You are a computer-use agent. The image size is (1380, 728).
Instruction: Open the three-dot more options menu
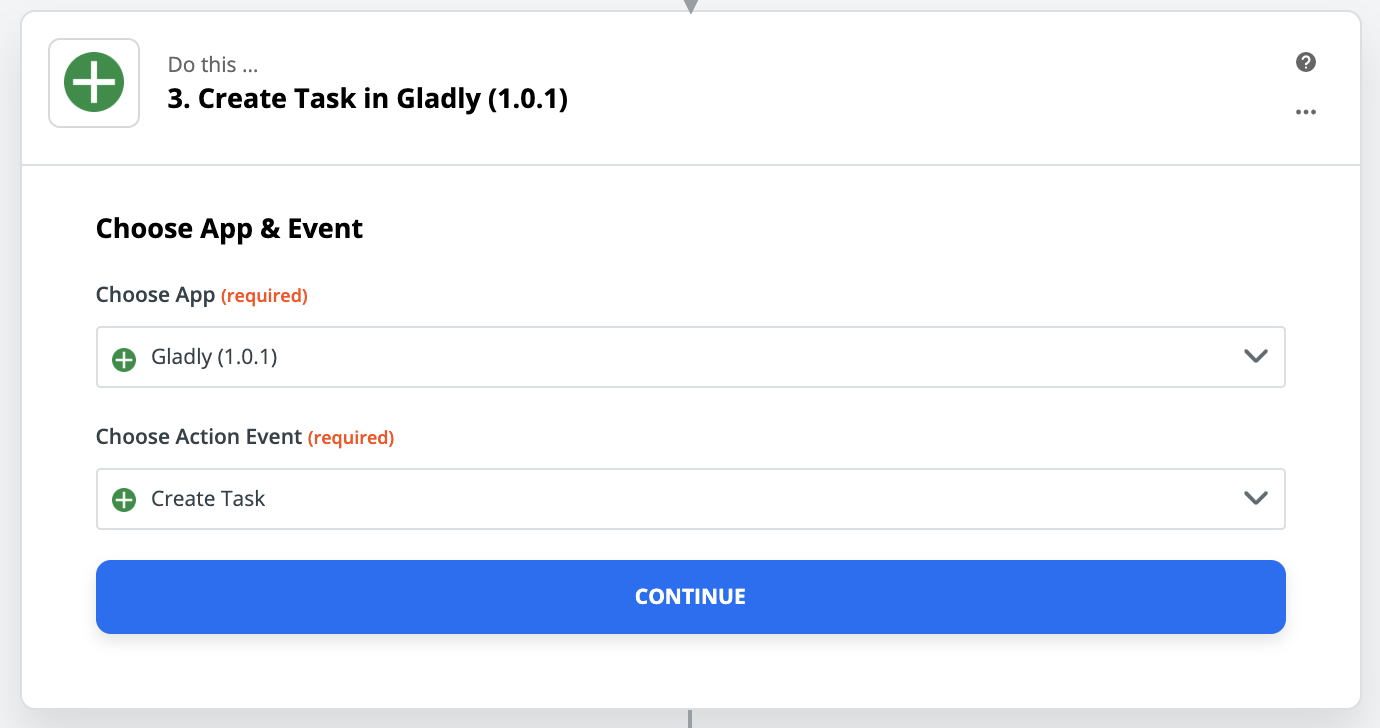point(1305,112)
